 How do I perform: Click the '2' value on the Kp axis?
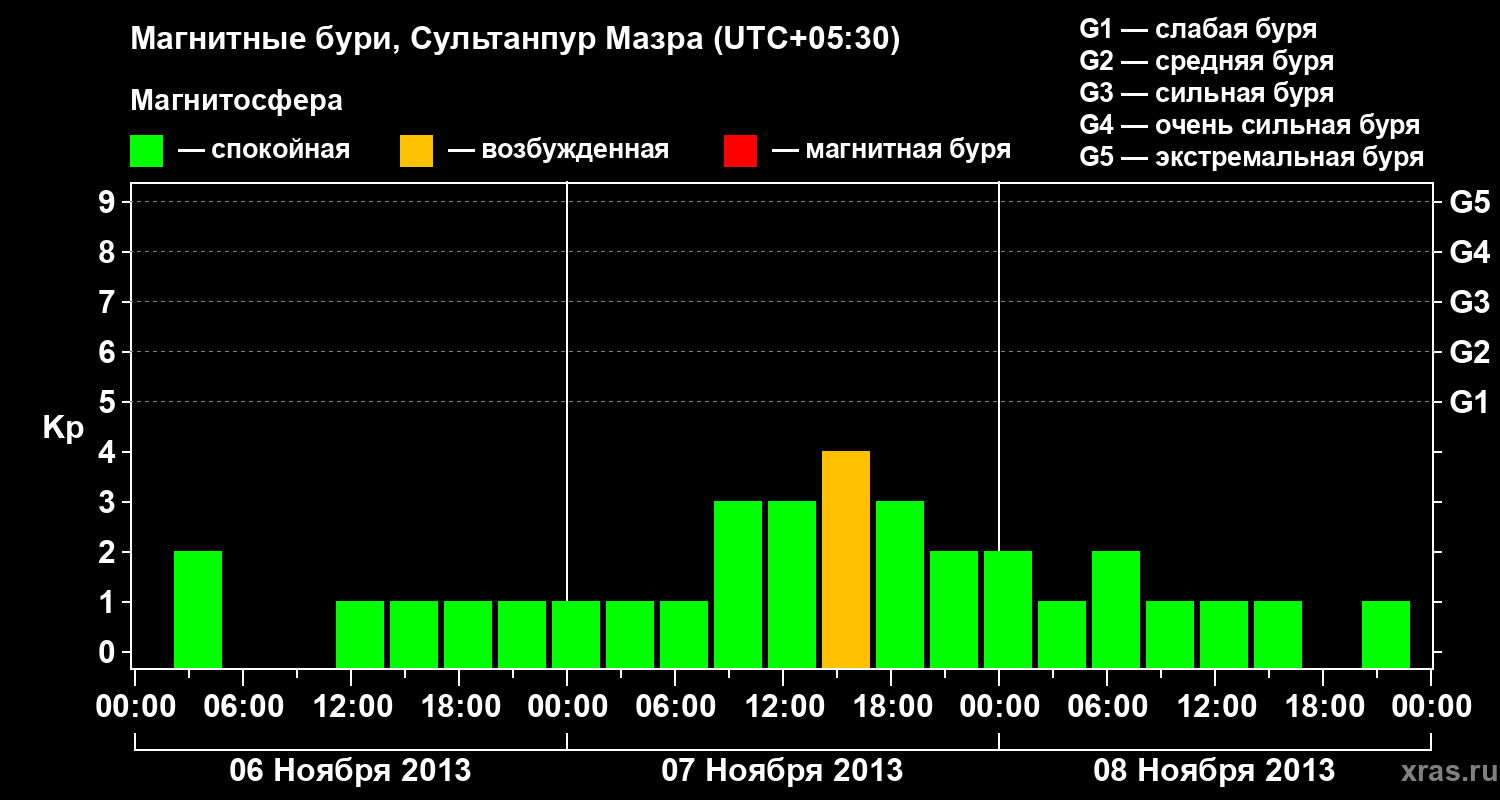109,552
